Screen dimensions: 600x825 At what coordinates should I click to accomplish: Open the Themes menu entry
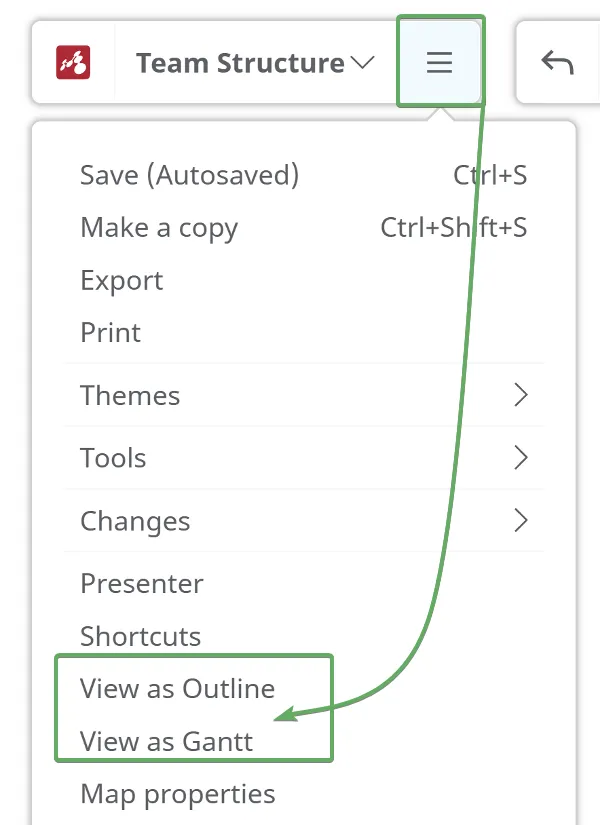pyautogui.click(x=130, y=395)
